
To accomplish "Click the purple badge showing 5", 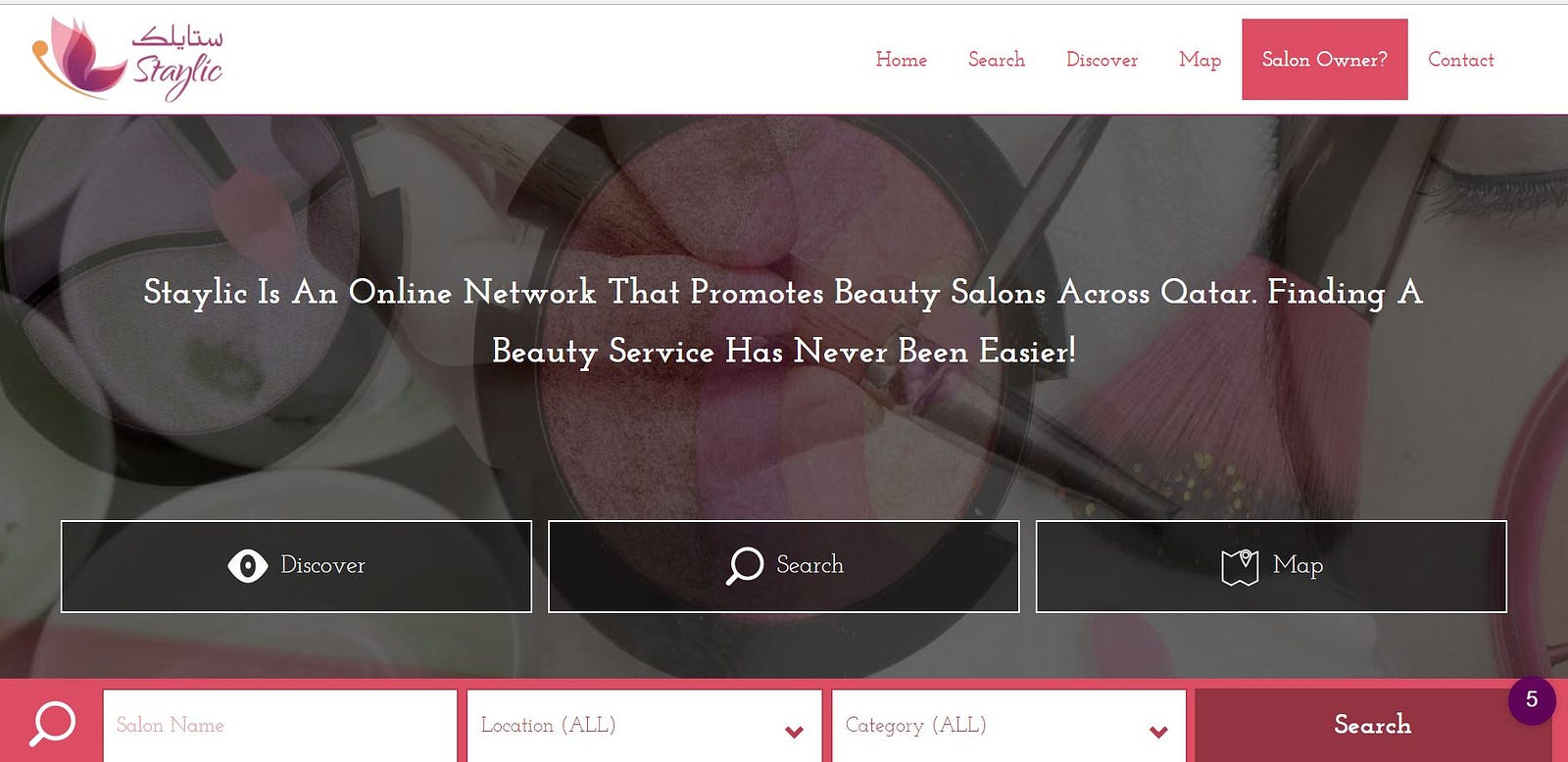I will 1532,700.
